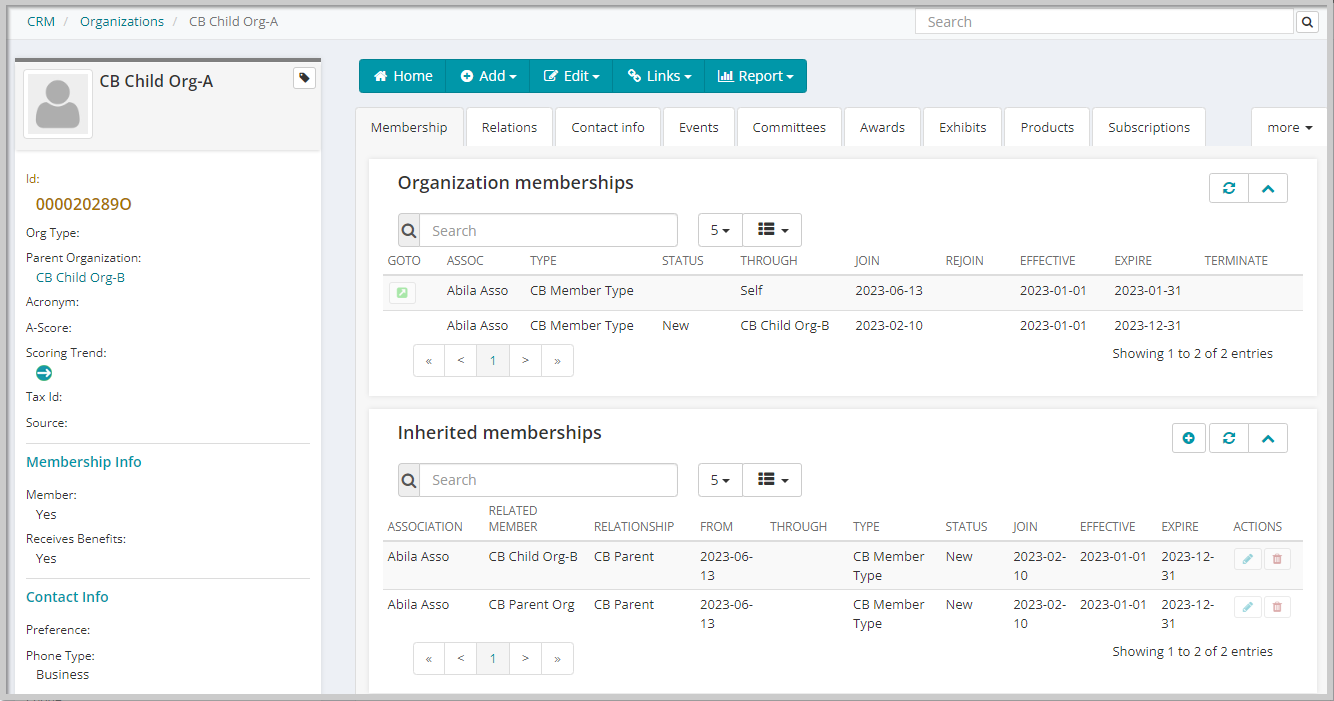The width and height of the screenshot is (1334, 701).
Task: Focus the Inherited memberships search field
Action: pos(548,480)
